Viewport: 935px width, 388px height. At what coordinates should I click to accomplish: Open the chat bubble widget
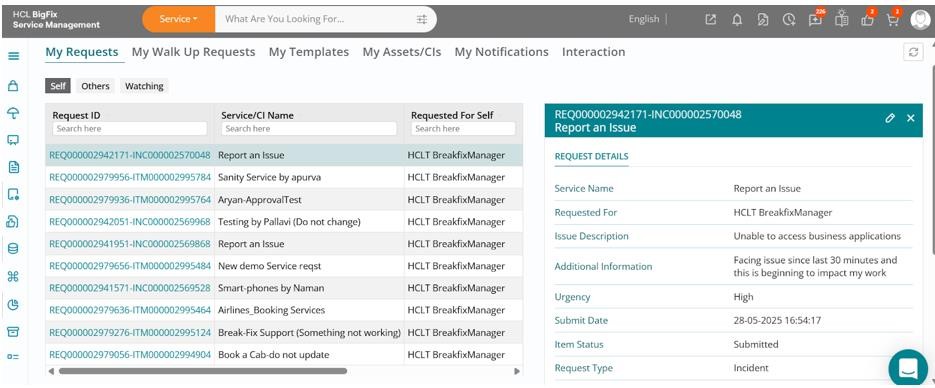click(908, 368)
